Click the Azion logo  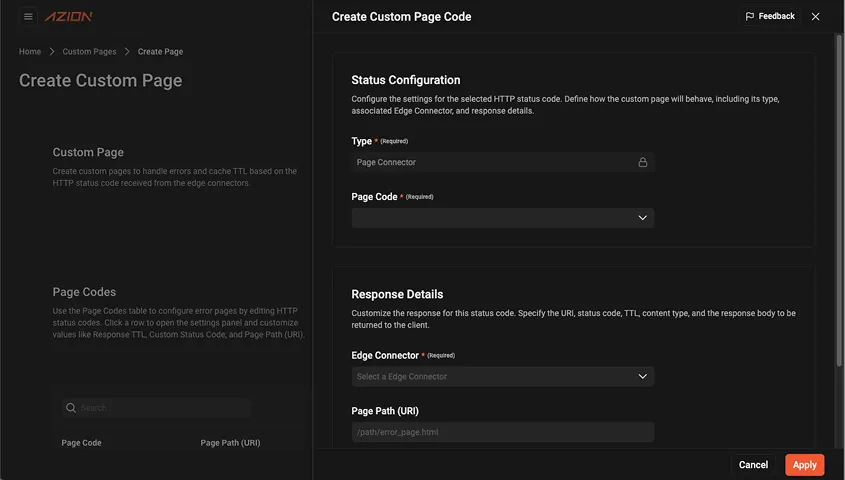pyautogui.click(x=69, y=17)
